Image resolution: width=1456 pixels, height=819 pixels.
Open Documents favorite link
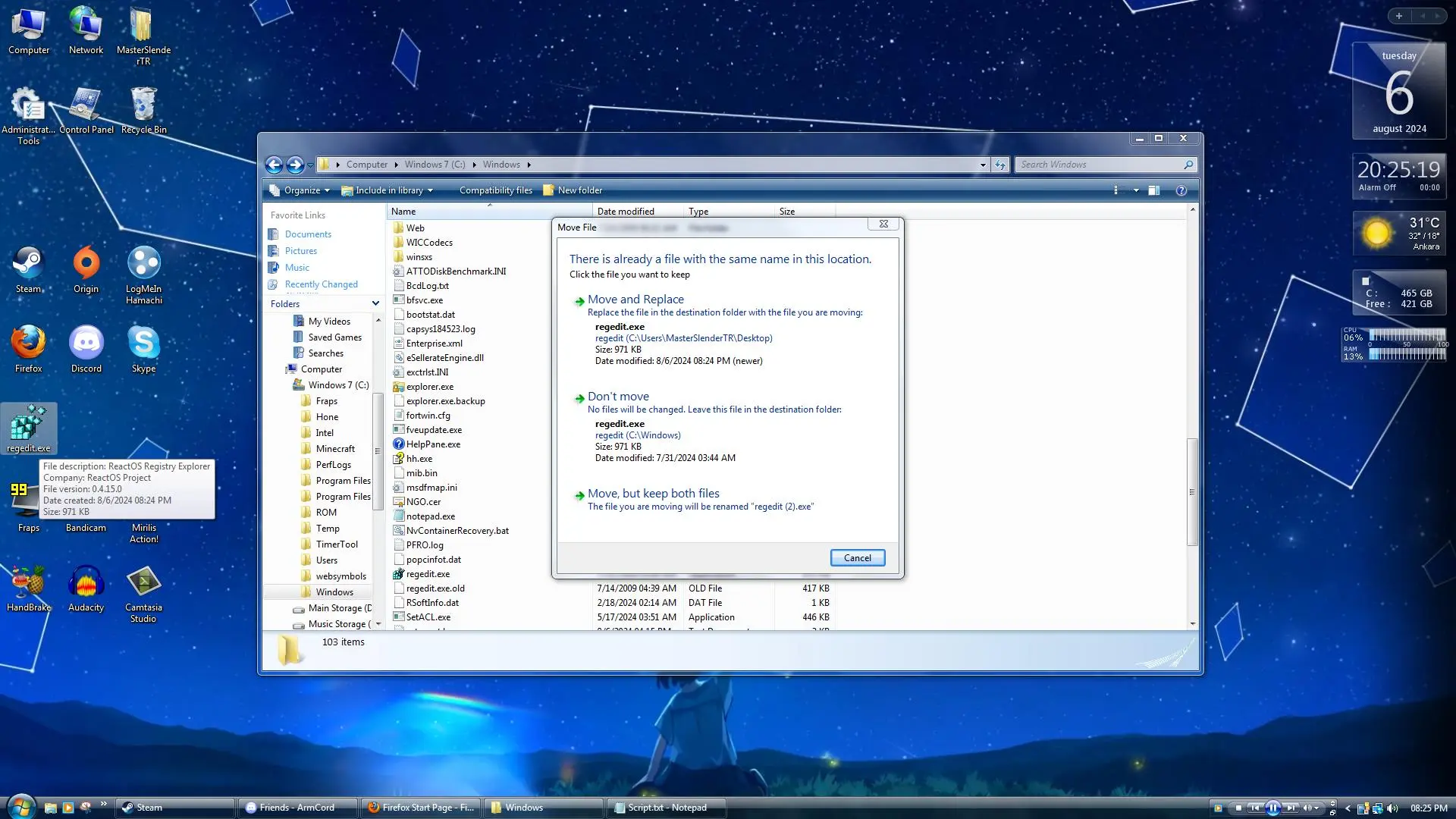(x=308, y=234)
